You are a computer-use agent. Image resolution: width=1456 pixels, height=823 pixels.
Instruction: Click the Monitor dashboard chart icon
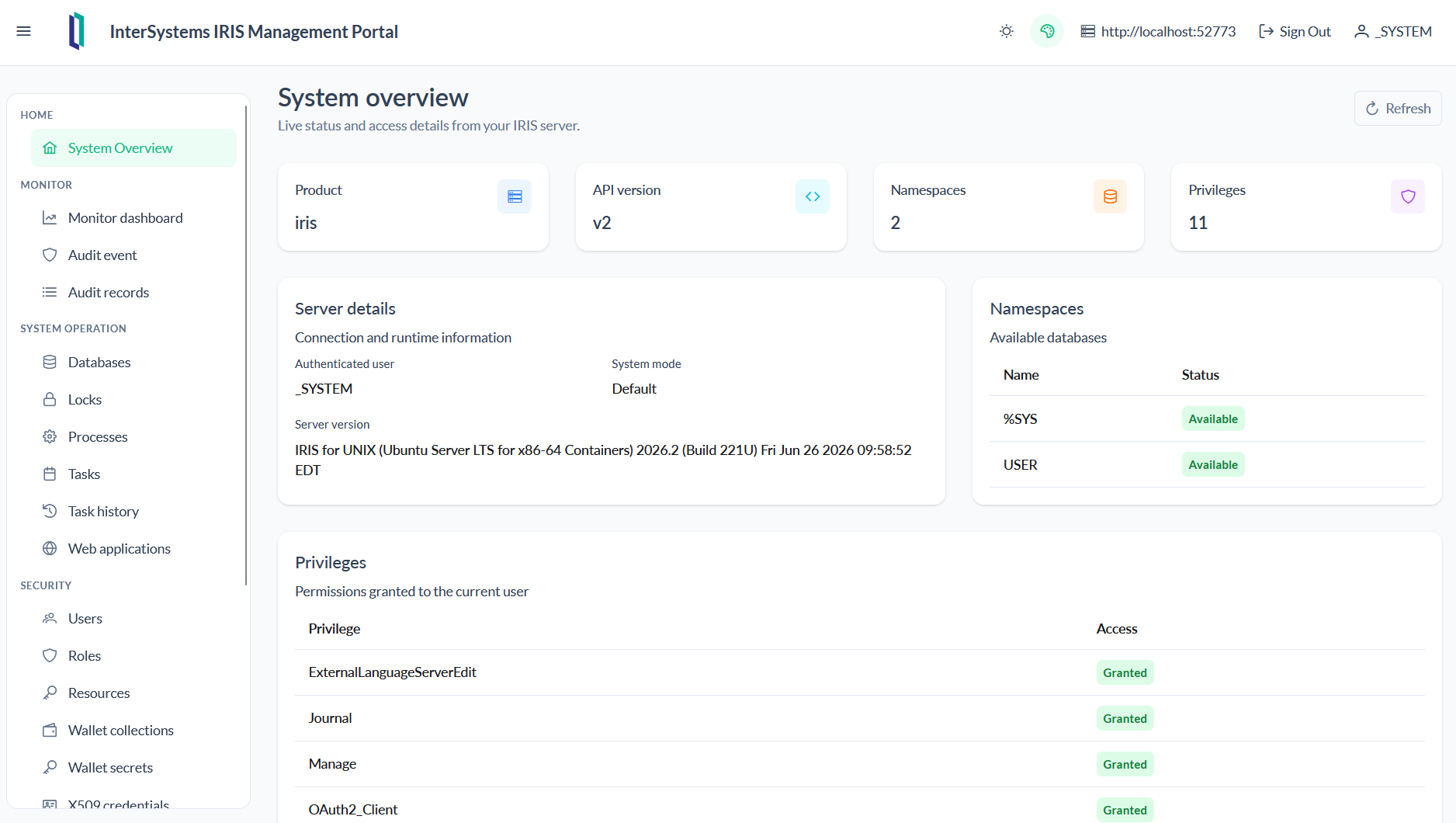50,217
